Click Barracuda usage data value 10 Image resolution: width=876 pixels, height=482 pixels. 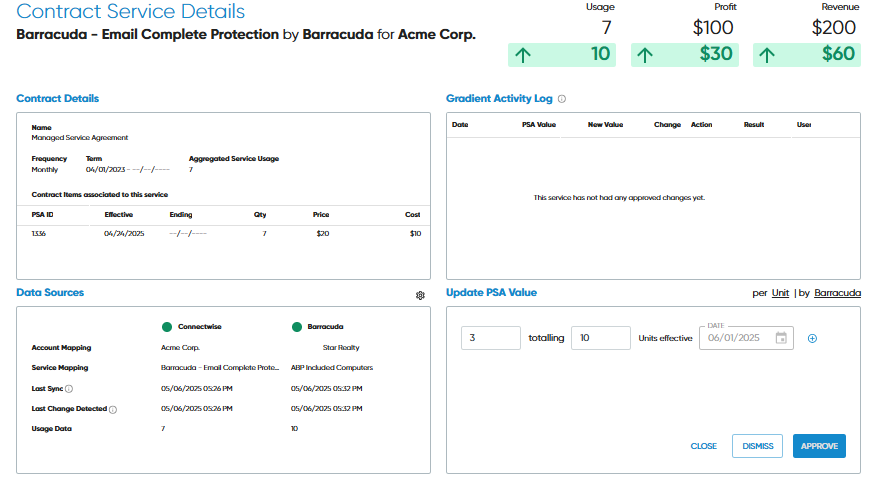[x=294, y=428]
